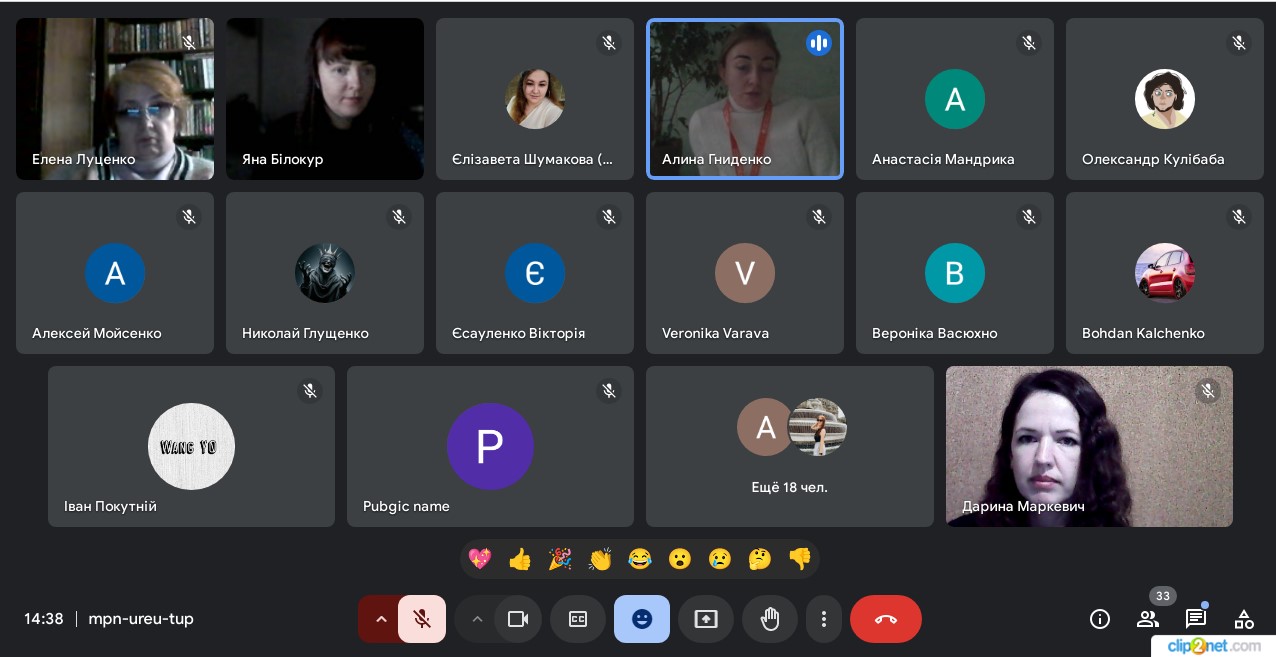Screen dimensions: 1276x657
Task: Click Pubgic name purple P avatar
Action: pyautogui.click(x=490, y=446)
